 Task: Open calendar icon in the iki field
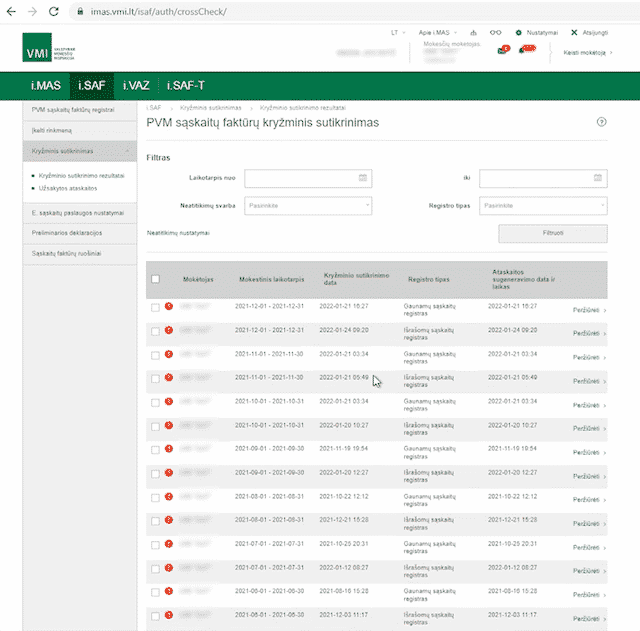click(598, 179)
